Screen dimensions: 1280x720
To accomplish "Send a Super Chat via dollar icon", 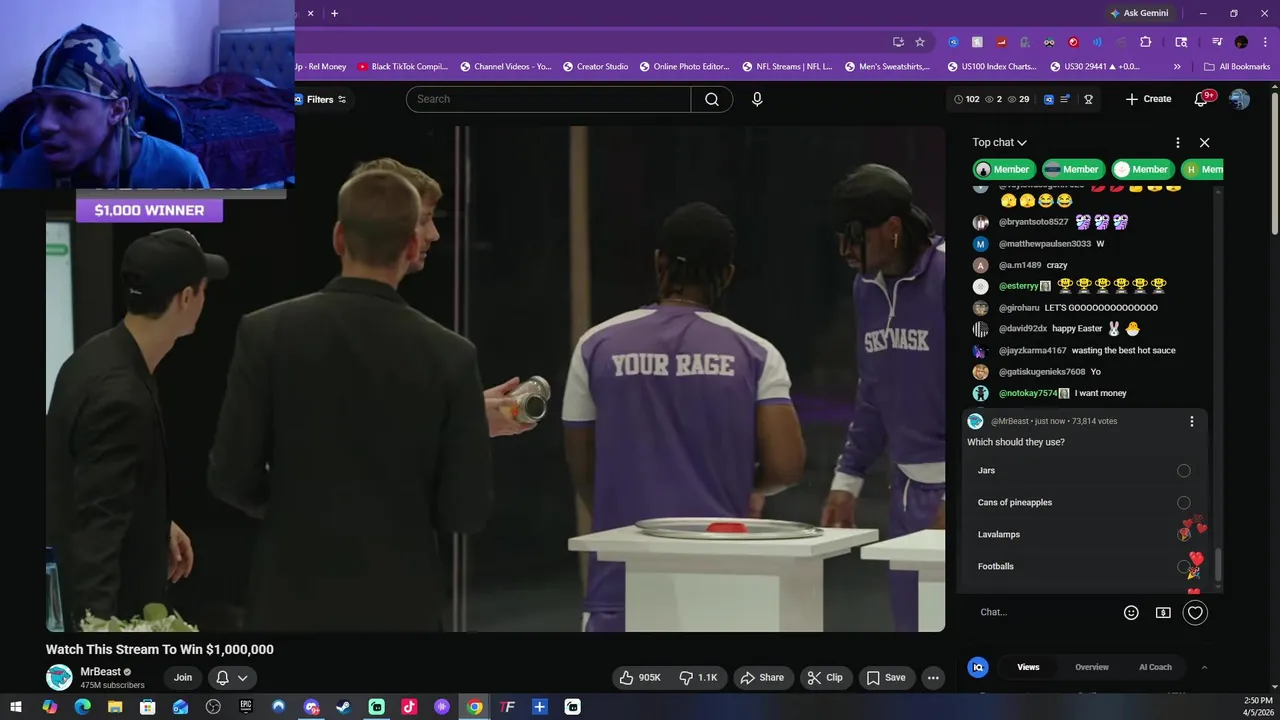I will point(1163,612).
